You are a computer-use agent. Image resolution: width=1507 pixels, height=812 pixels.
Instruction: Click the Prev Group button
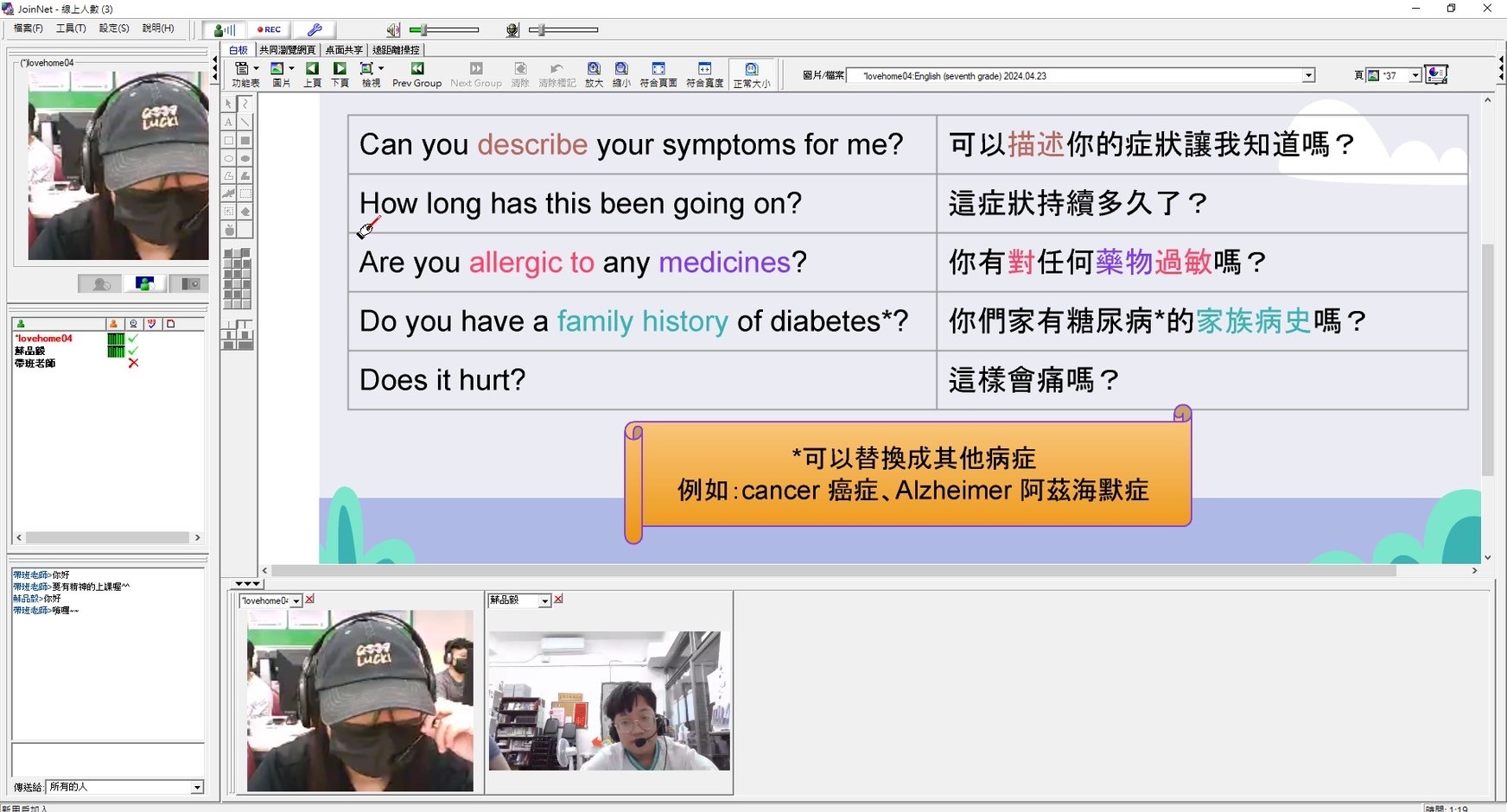click(416, 74)
